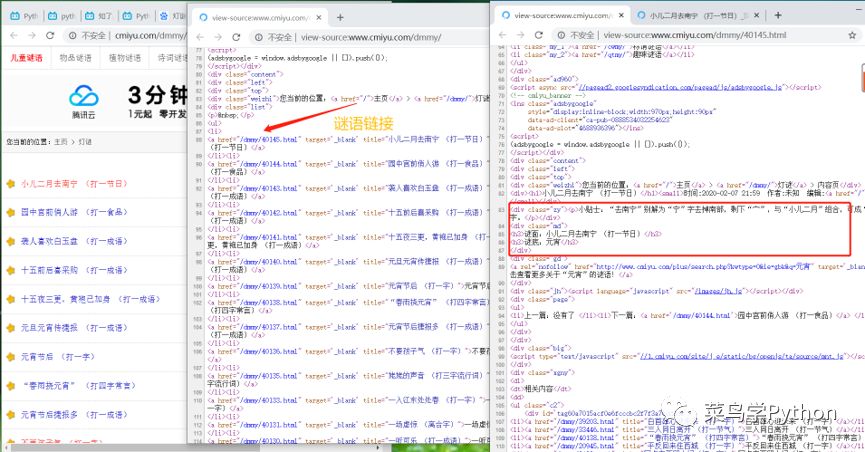The width and height of the screenshot is (865, 452).
Task: Reload the right view-source 40145.html page
Action: pos(538,35)
